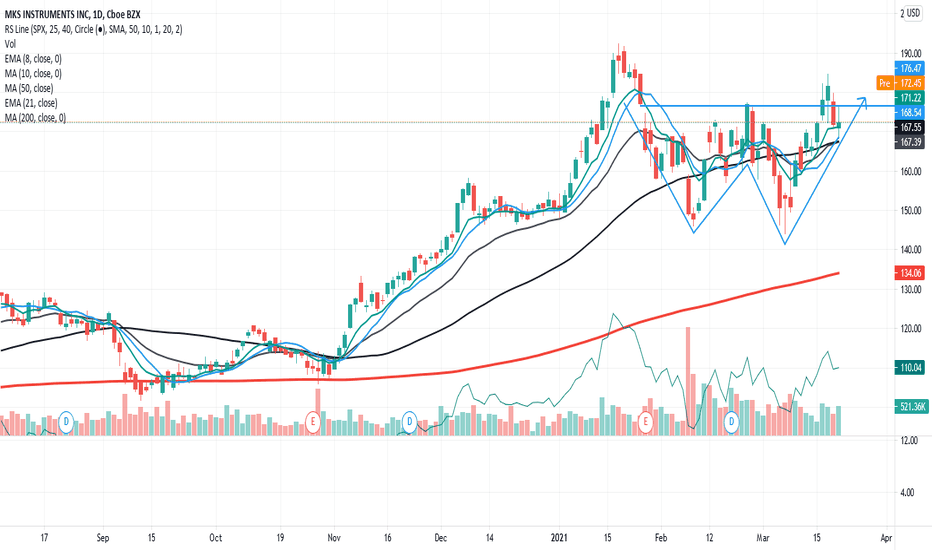Click the orange Pre 172.45 pre-market price tag
932x550 pixels.
click(x=900, y=83)
